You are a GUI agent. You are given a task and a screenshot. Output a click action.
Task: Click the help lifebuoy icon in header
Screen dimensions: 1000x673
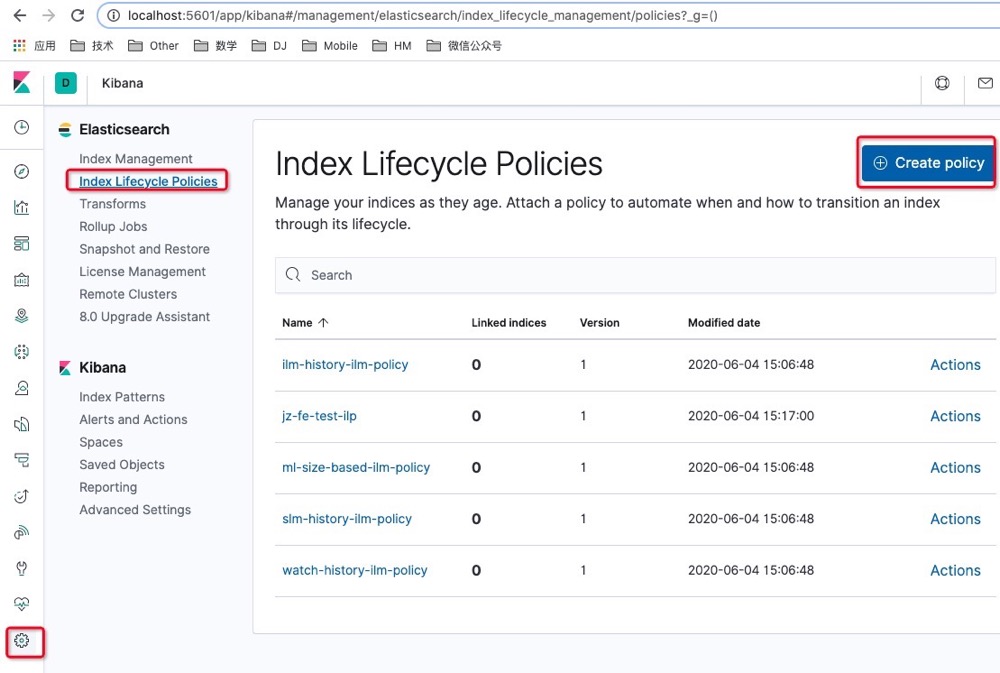point(942,83)
